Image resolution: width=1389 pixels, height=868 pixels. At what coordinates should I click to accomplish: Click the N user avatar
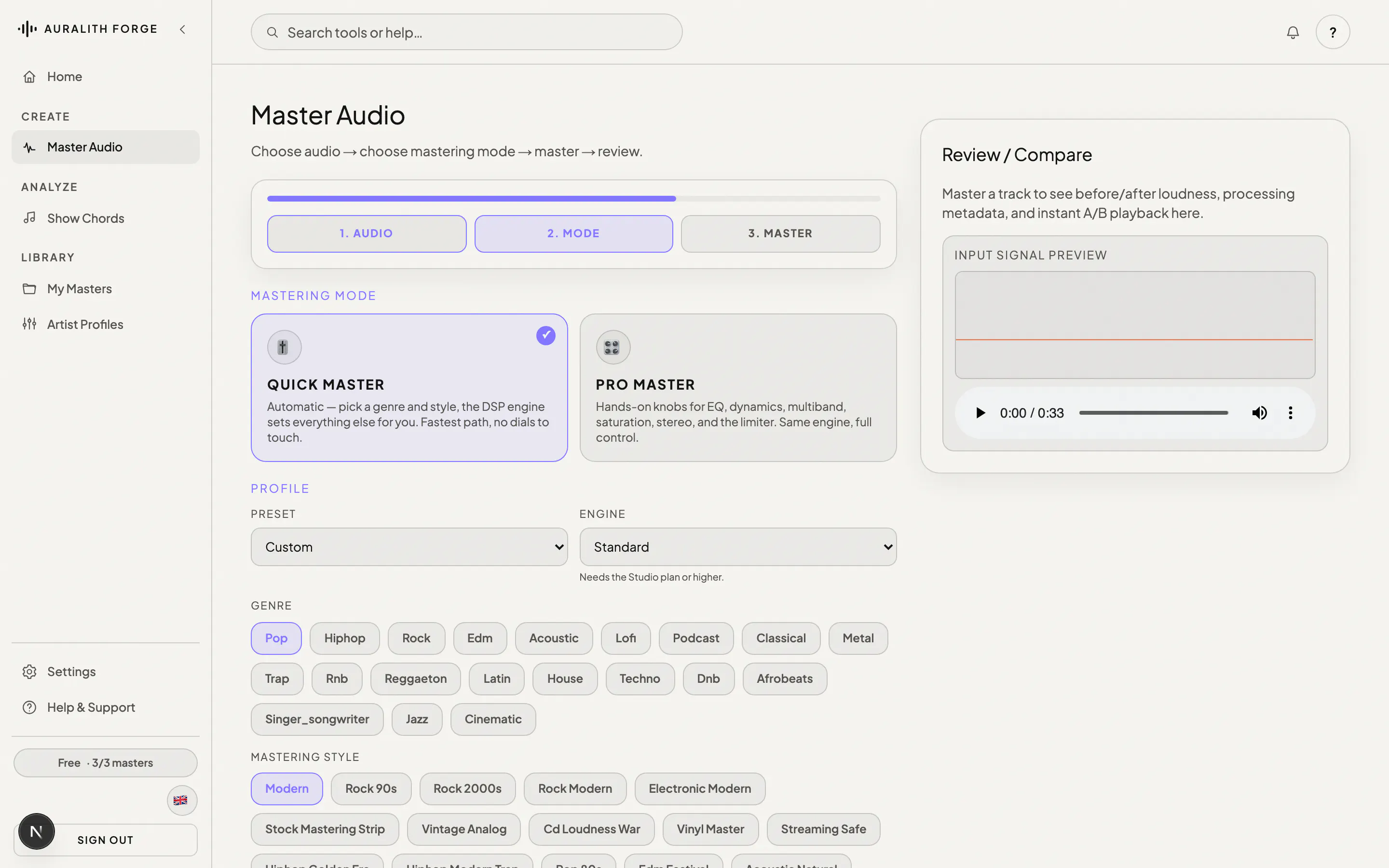click(x=36, y=831)
